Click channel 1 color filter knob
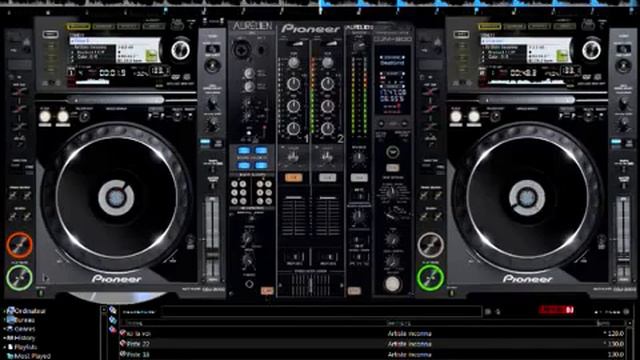The height and width of the screenshot is (360, 640). pyautogui.click(x=293, y=157)
